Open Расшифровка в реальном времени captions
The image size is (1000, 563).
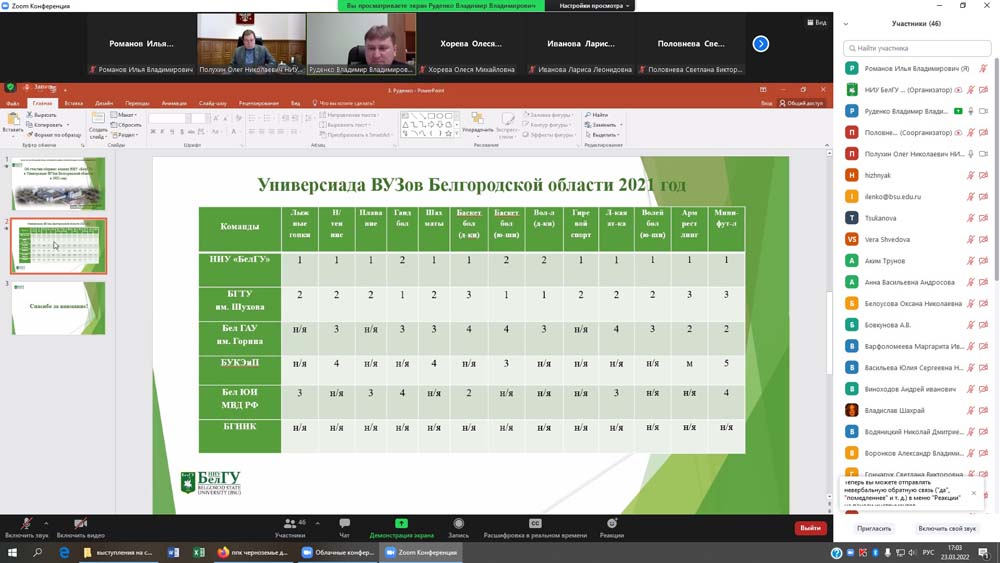[x=535, y=524]
